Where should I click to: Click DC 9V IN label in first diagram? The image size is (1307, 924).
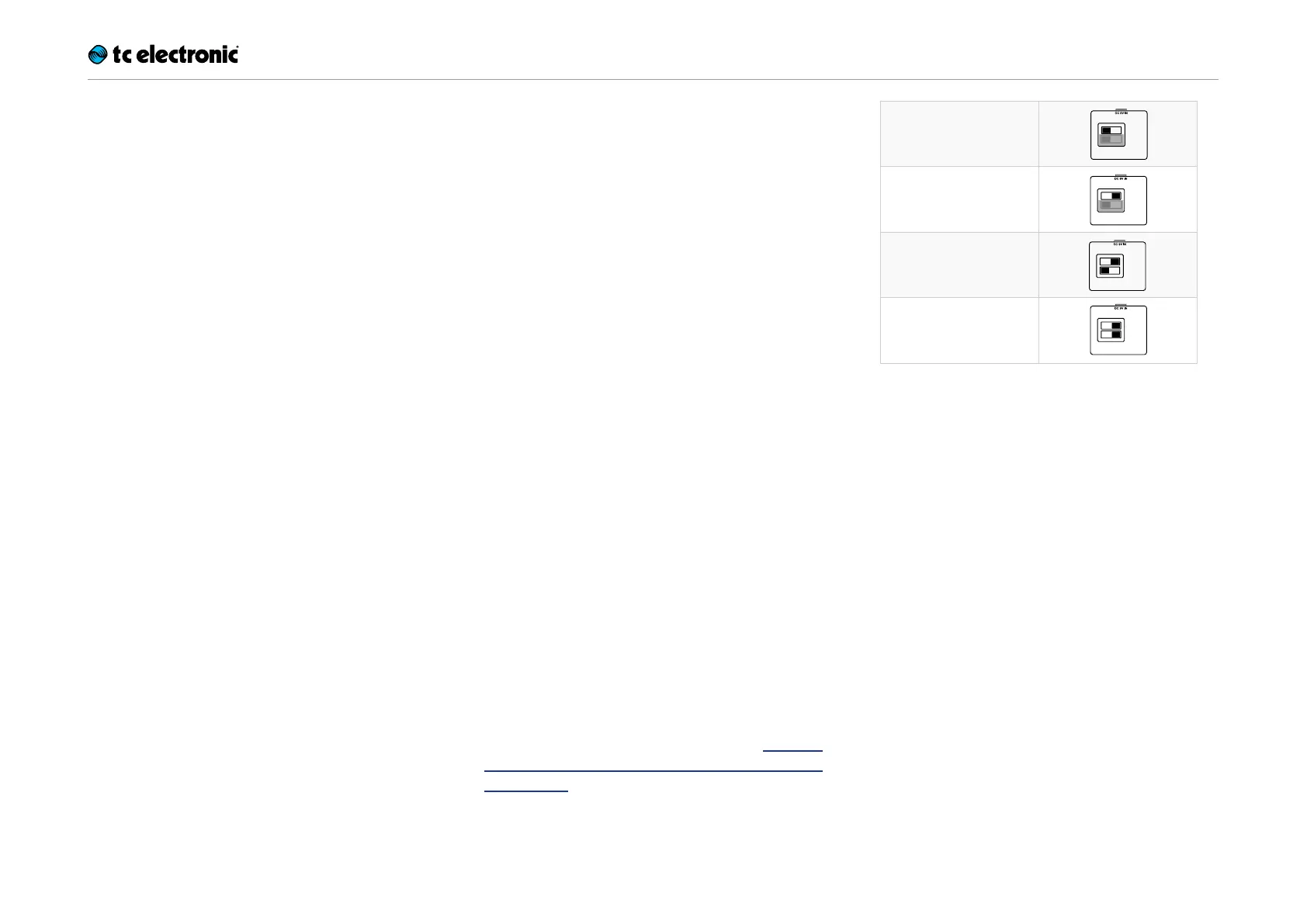1120,113
